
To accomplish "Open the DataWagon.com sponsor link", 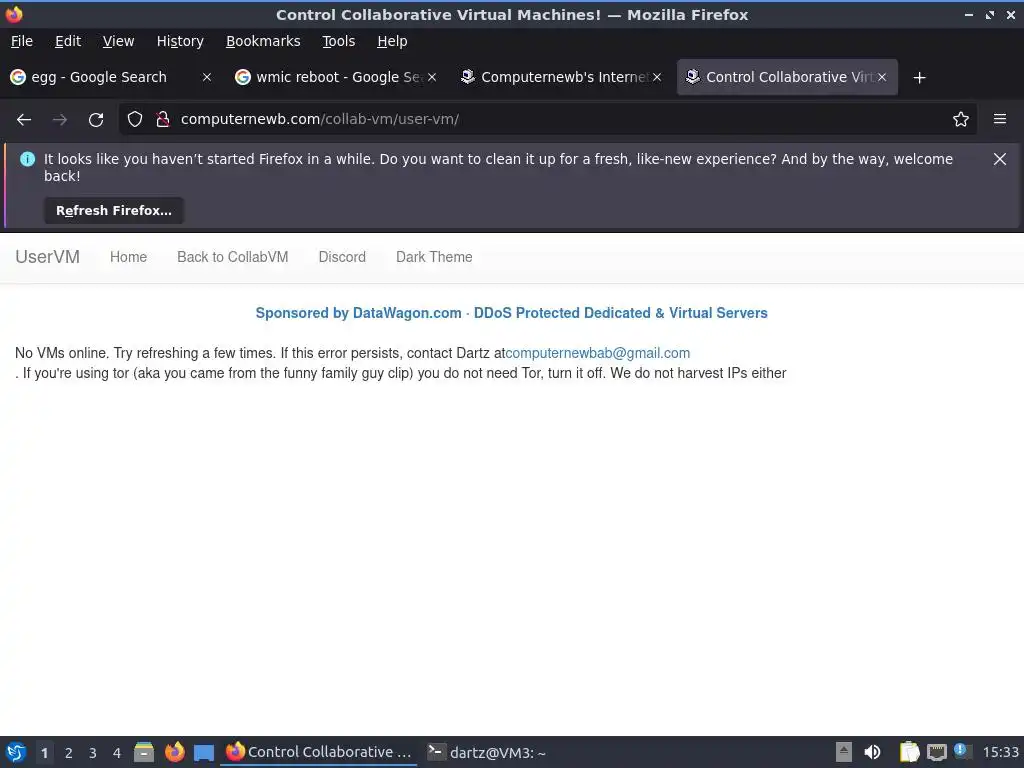I will point(511,313).
